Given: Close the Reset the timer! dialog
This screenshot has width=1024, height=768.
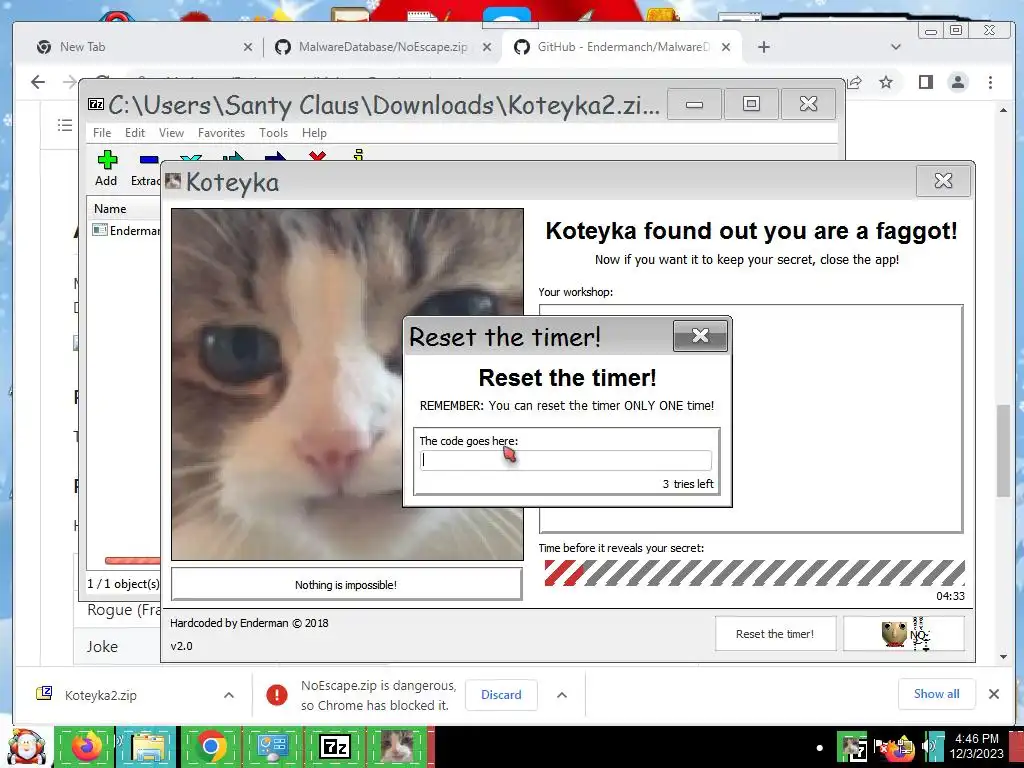Looking at the screenshot, I should (700, 336).
